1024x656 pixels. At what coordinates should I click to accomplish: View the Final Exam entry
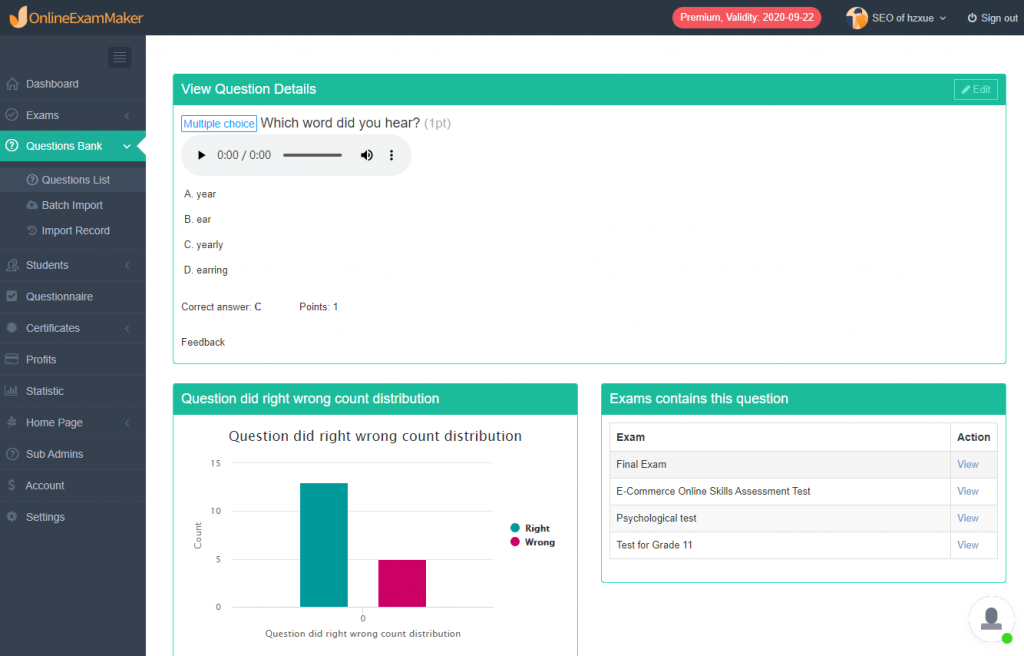[967, 464]
